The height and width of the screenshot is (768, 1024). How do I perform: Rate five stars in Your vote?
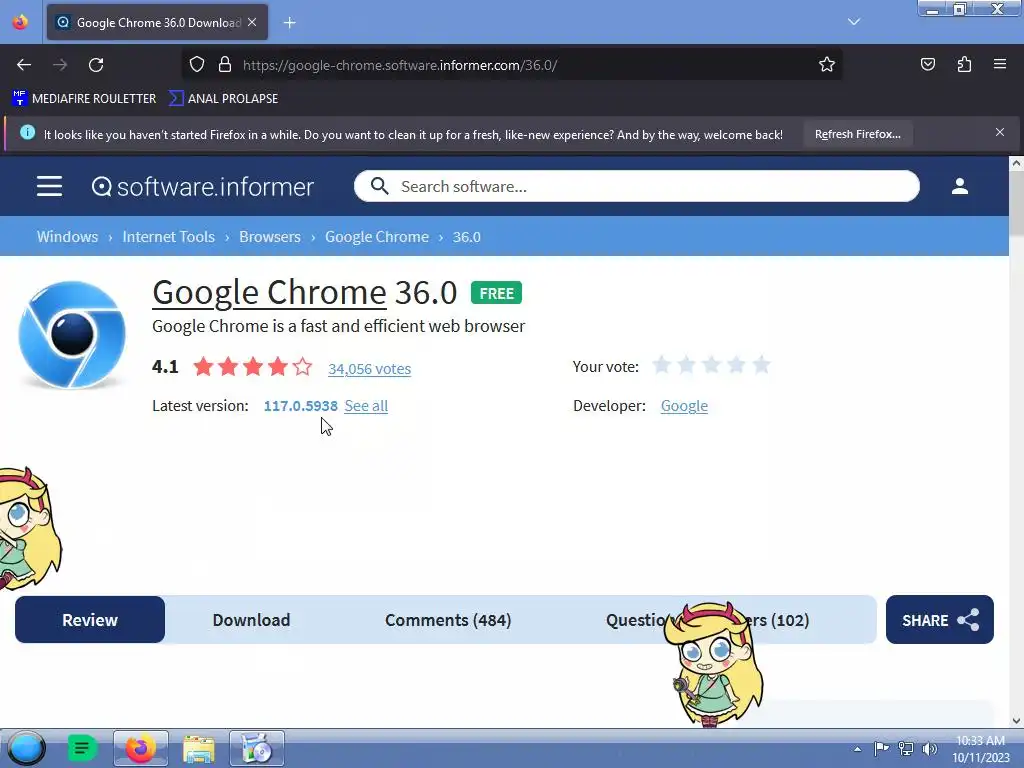(x=761, y=364)
